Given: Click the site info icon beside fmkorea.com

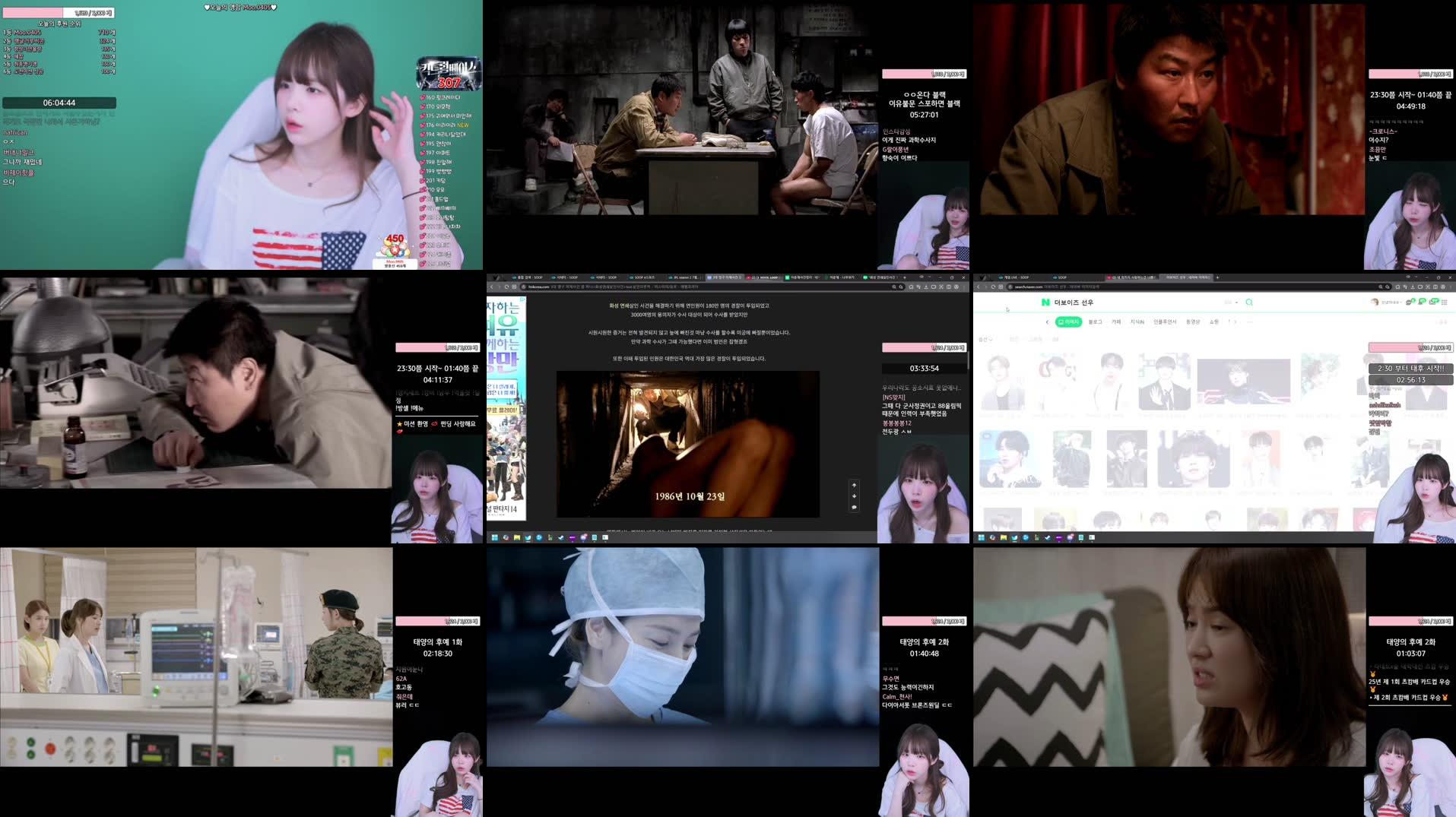Looking at the screenshot, I should (x=523, y=287).
